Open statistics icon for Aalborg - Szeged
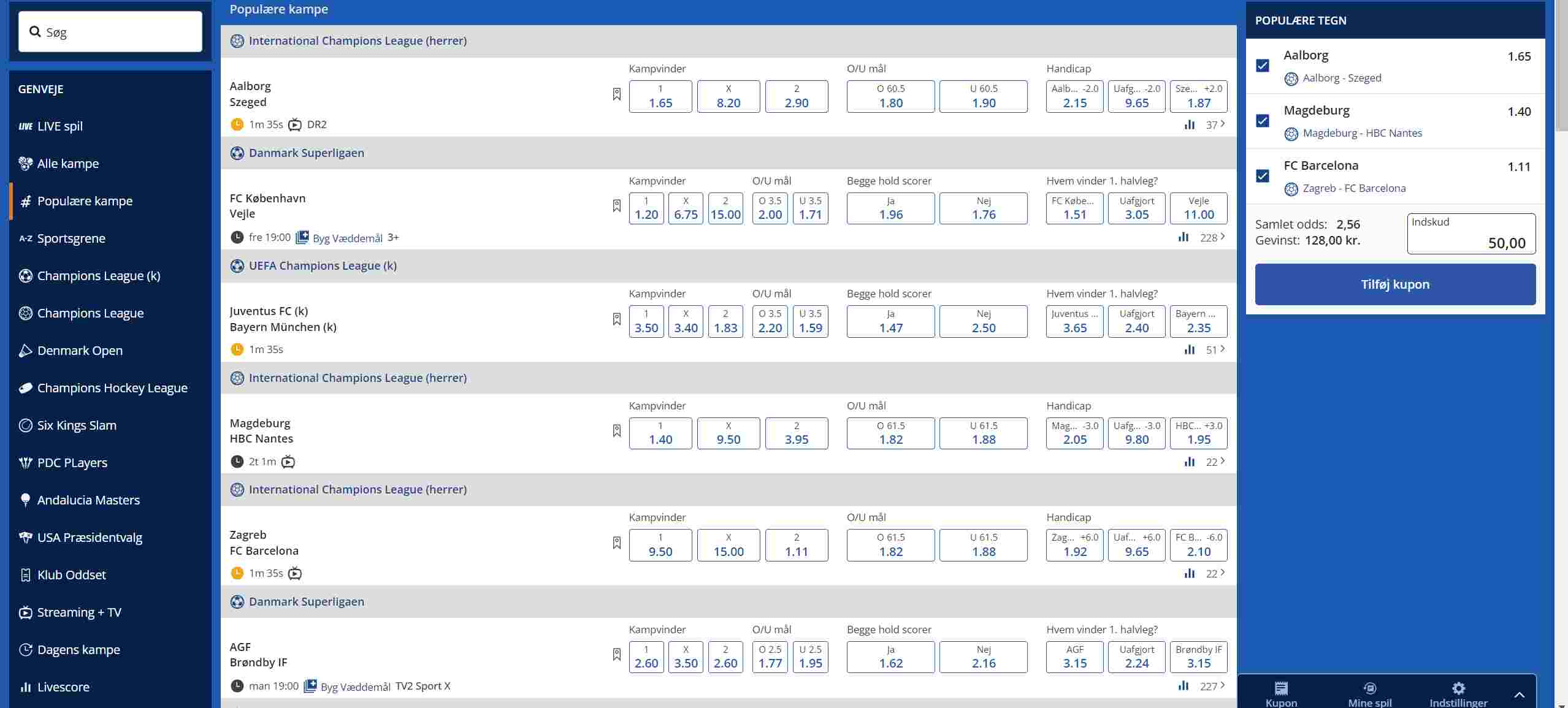Viewport: 1568px width, 708px height. (x=1190, y=124)
